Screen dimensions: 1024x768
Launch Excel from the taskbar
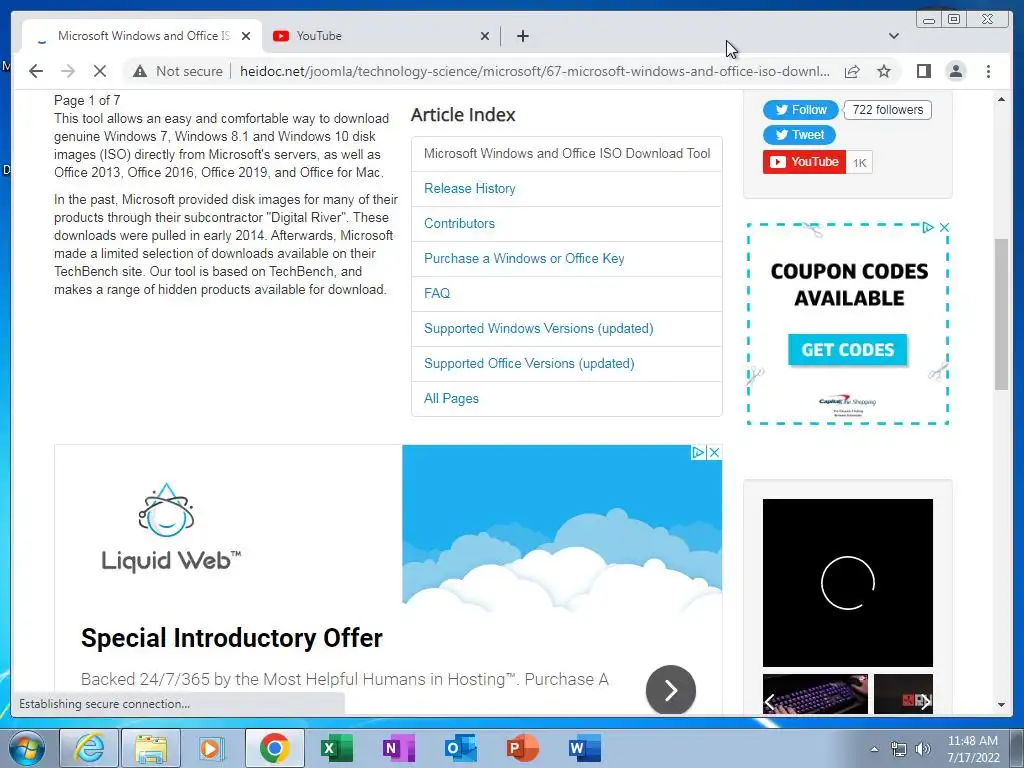point(337,748)
